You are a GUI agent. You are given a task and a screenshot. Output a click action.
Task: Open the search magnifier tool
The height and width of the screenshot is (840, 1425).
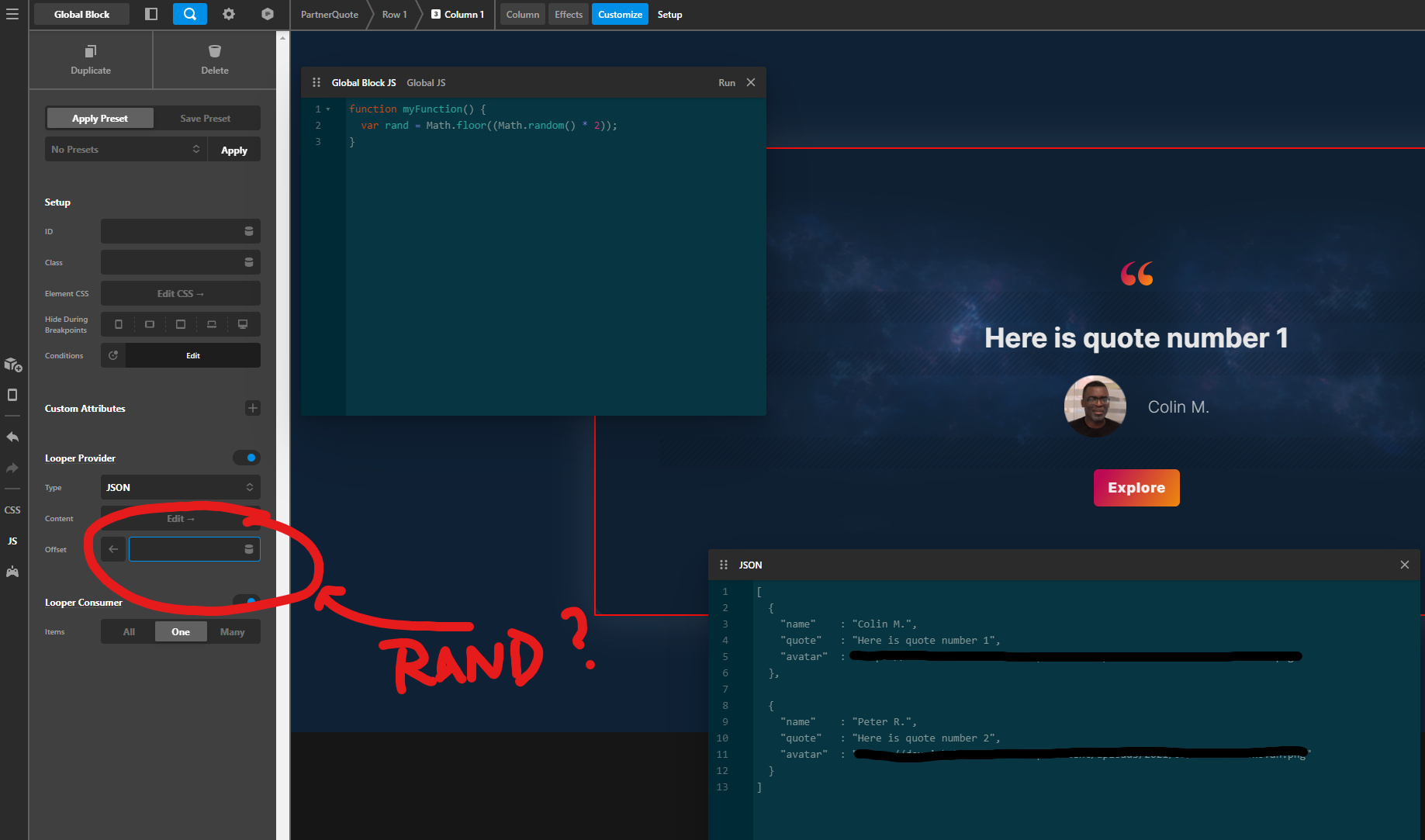pos(189,14)
